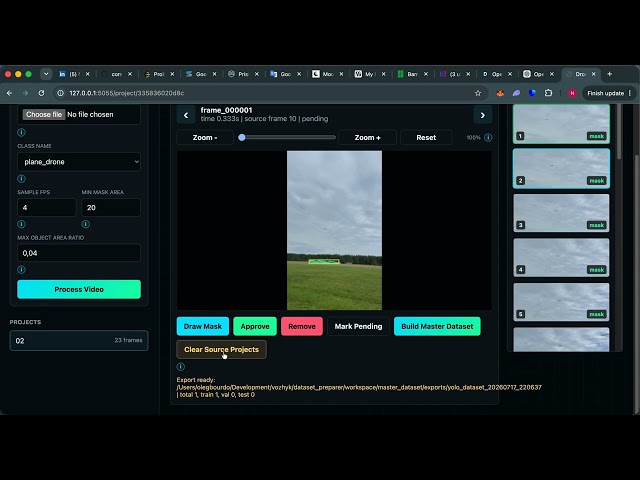640x480 pixels.
Task: Close the active Dro browser tab
Action: [x=594, y=74]
